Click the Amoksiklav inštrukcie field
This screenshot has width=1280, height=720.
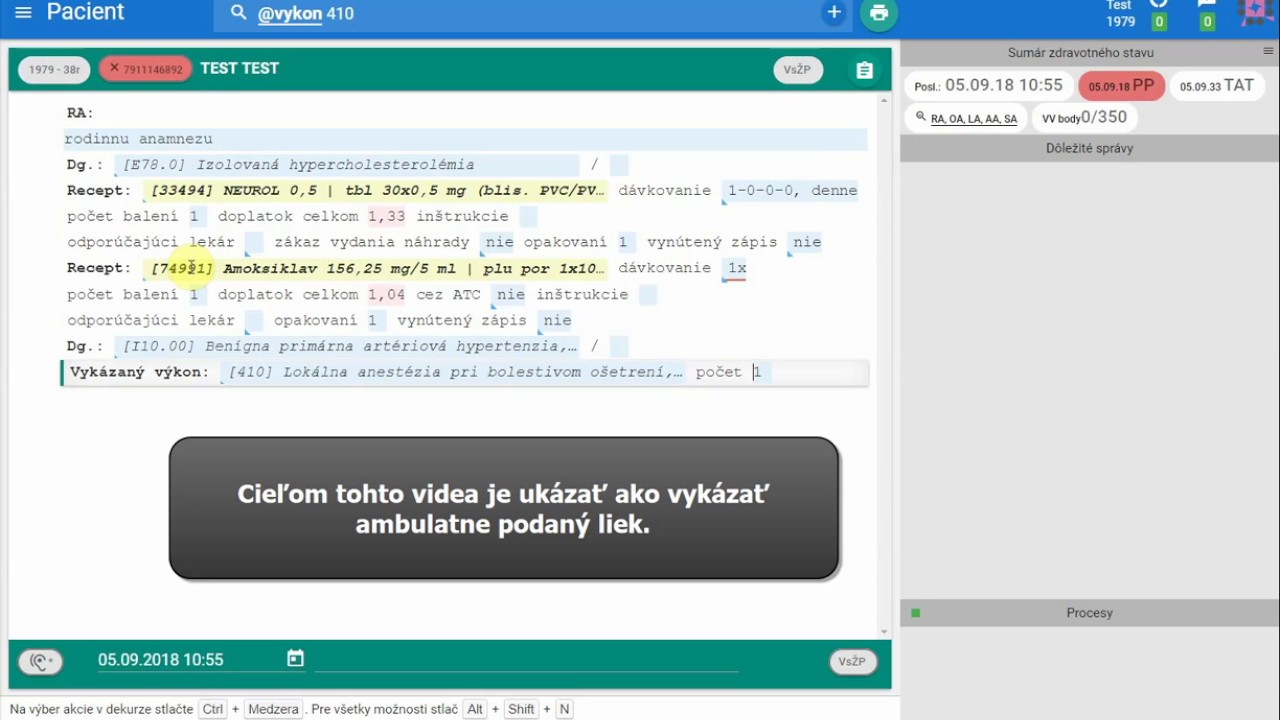click(x=647, y=295)
